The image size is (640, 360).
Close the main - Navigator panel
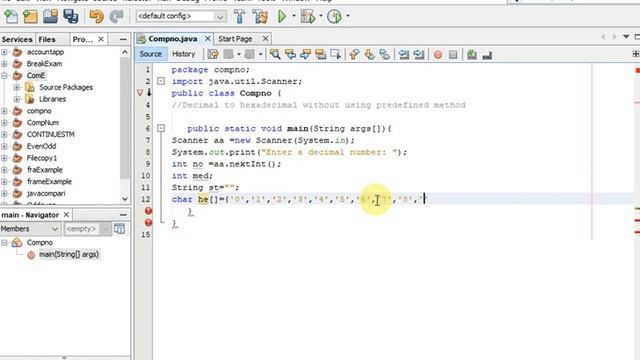[x=66, y=215]
